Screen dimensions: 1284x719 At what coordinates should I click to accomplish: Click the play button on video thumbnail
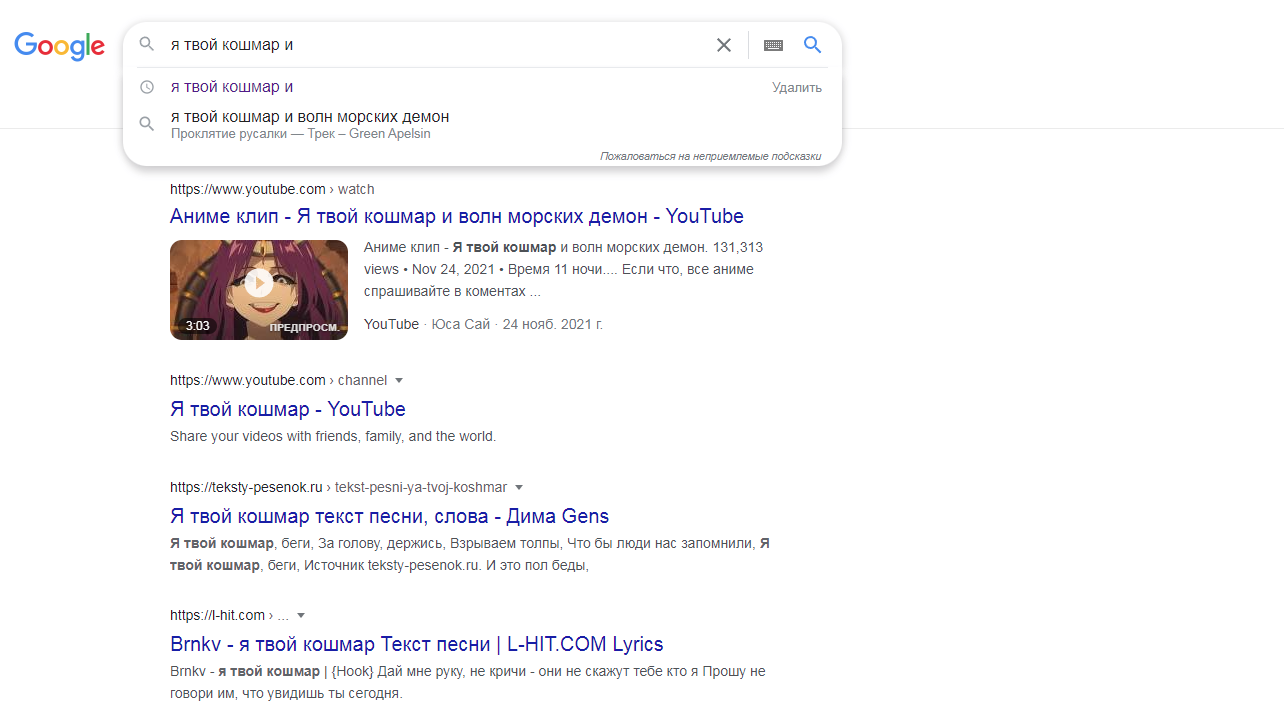point(259,283)
